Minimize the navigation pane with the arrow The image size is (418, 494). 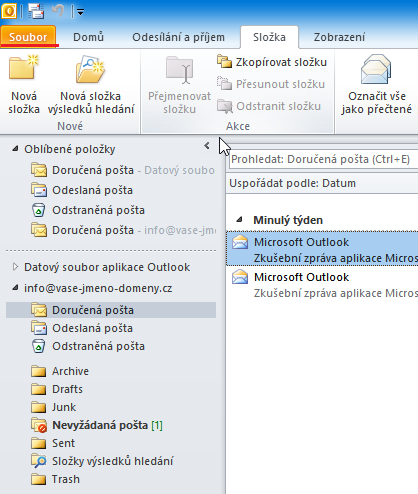pyautogui.click(x=207, y=146)
